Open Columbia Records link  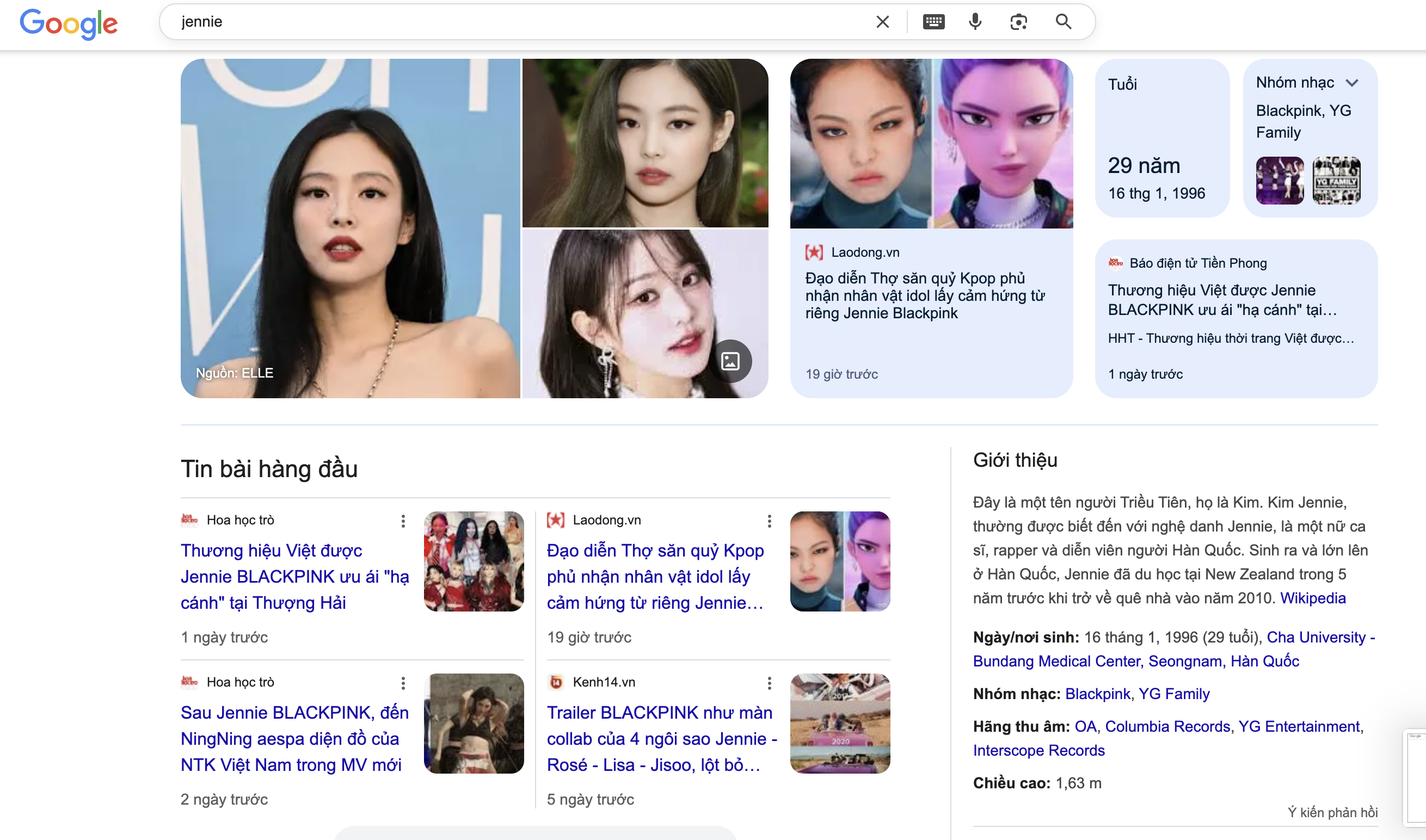click(1167, 727)
